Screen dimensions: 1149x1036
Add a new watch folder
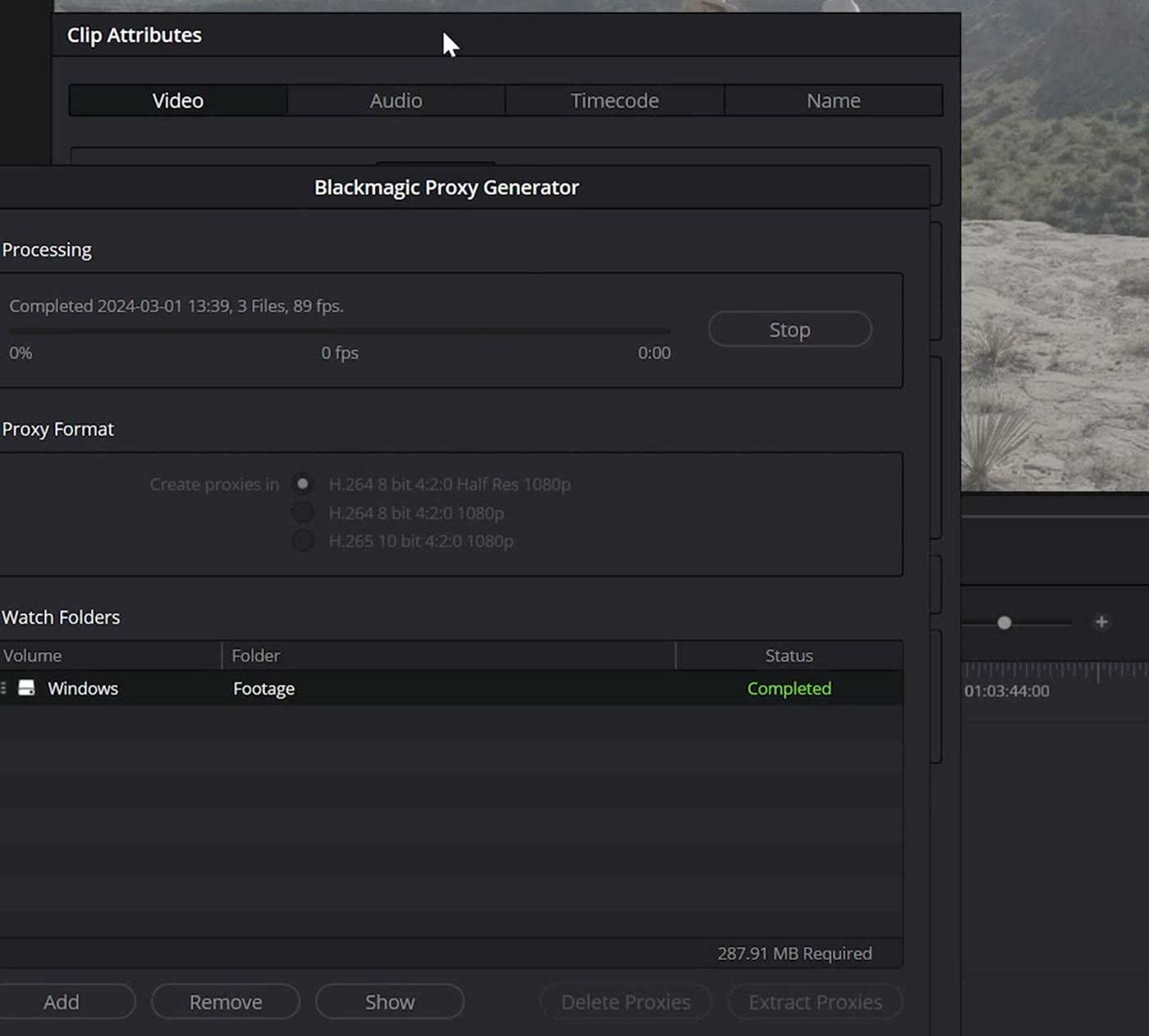point(62,1002)
